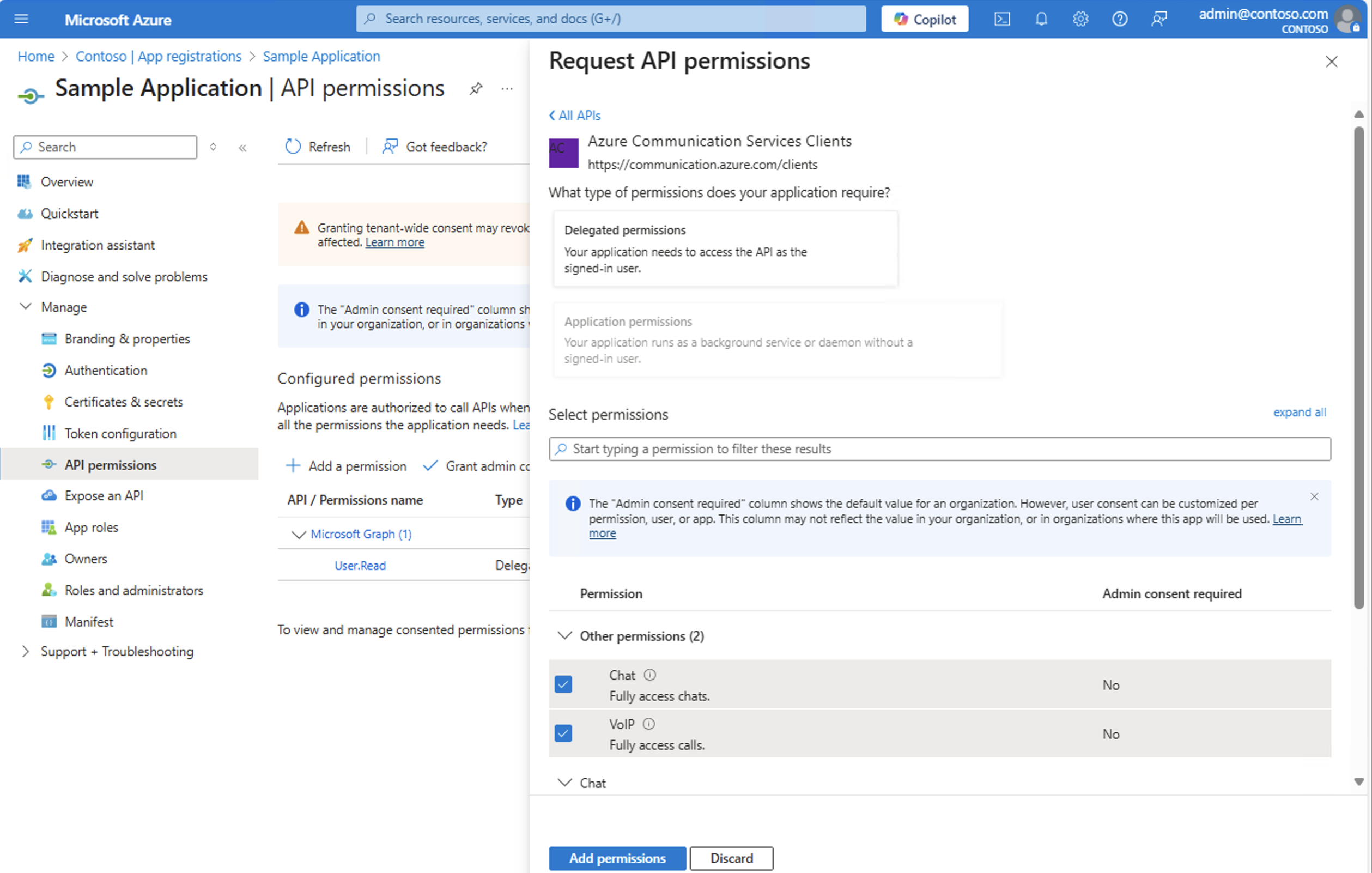Uncheck the VoIP permission checkbox
The width and height of the screenshot is (1372, 873).
coord(563,733)
